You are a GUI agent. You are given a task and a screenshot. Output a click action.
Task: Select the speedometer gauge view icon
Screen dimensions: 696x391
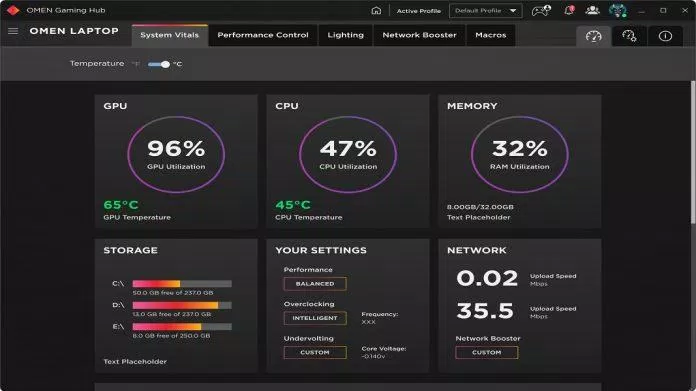click(x=593, y=36)
